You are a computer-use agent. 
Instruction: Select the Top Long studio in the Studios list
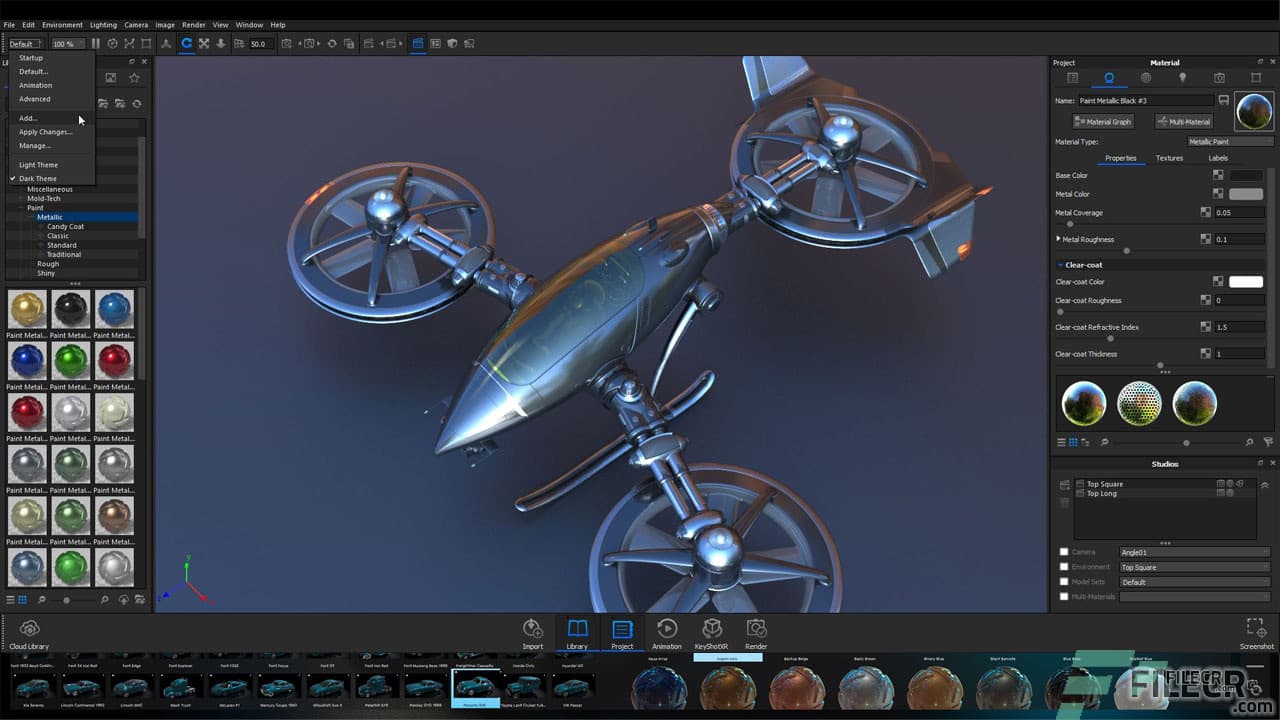(1107, 493)
